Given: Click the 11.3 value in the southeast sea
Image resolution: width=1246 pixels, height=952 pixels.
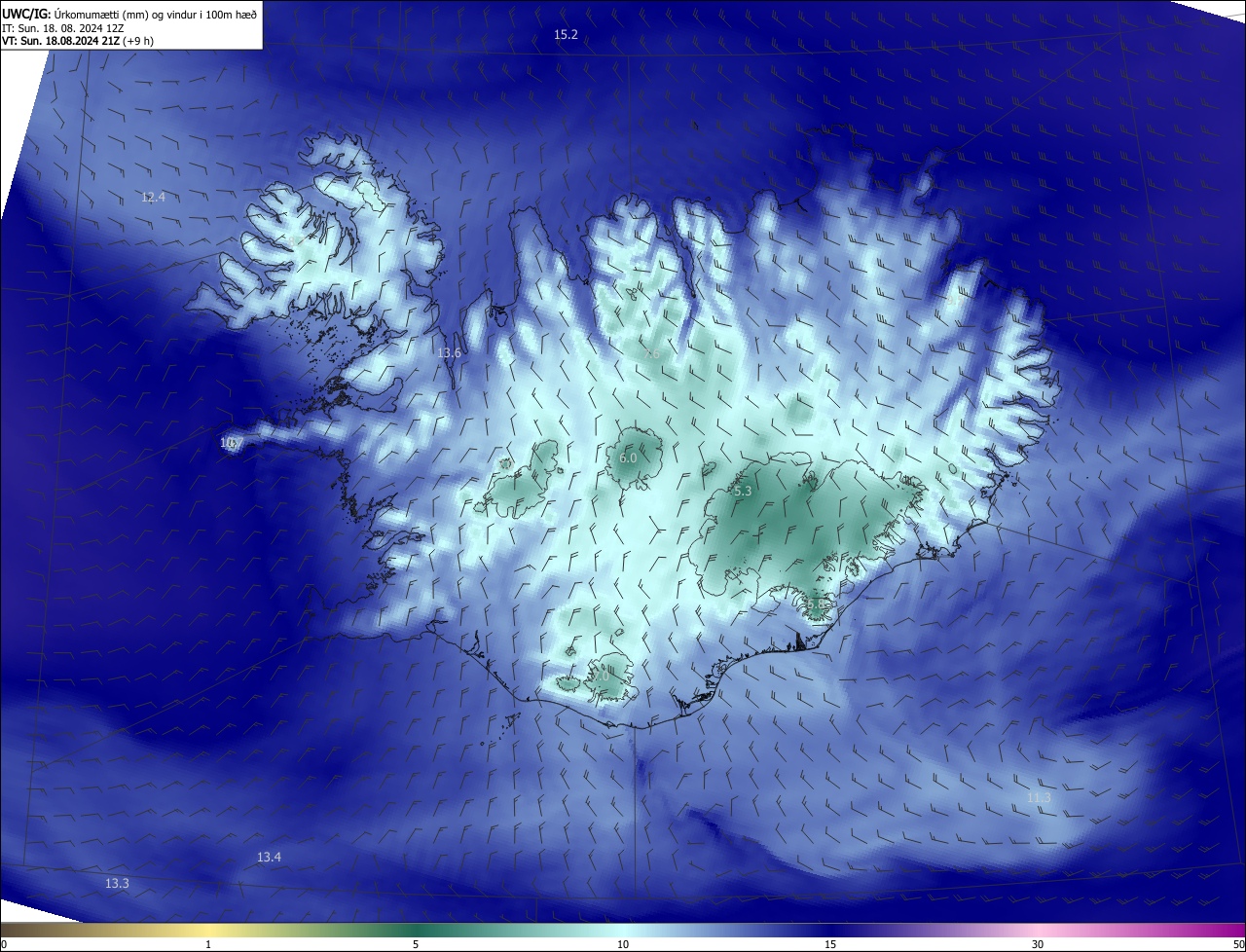Looking at the screenshot, I should pos(1039,798).
